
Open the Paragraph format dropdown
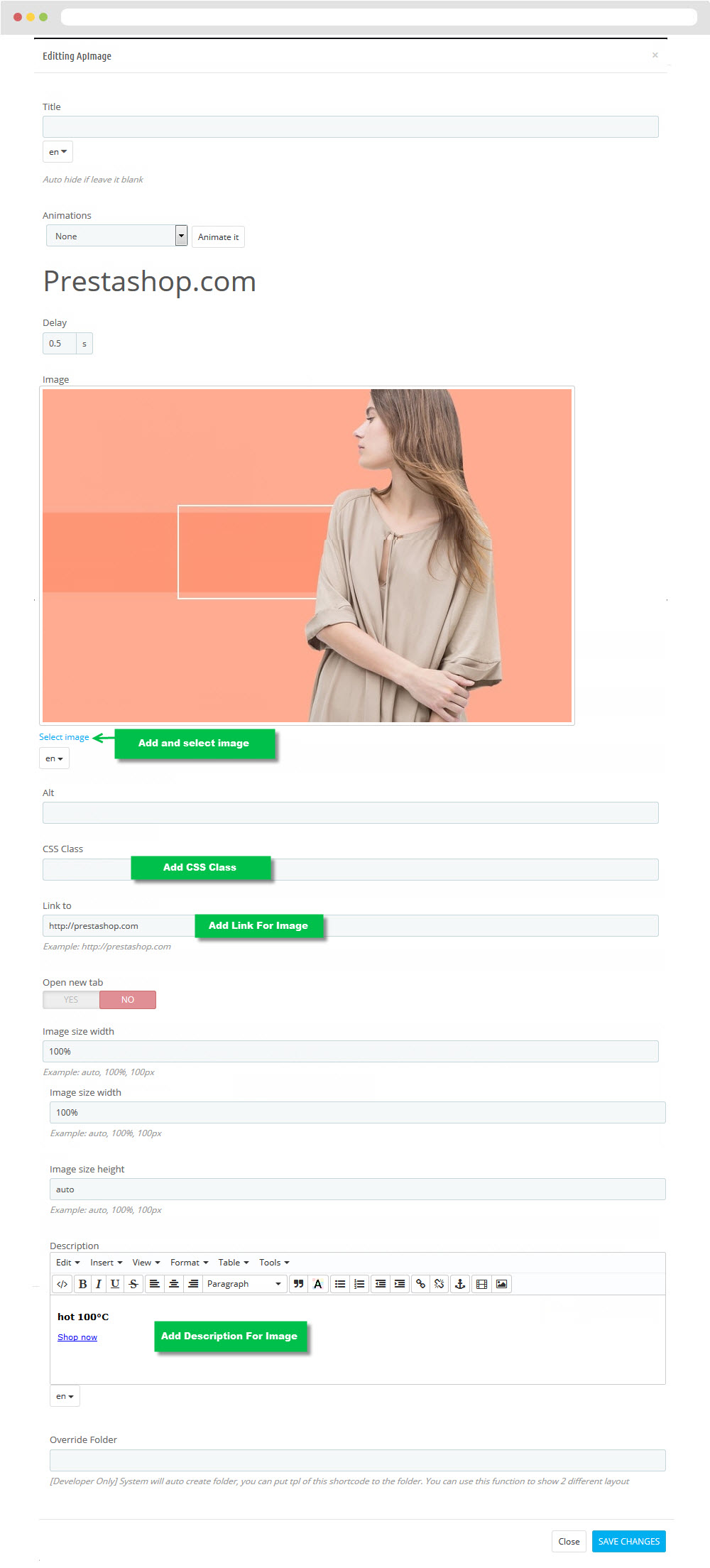244,1284
